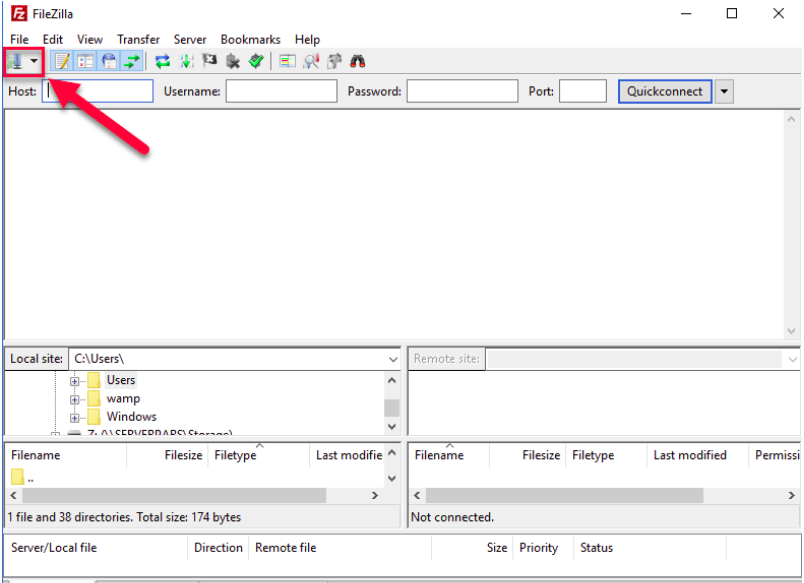Open the Site Manager icon
804x583 pixels.
pos(15,62)
